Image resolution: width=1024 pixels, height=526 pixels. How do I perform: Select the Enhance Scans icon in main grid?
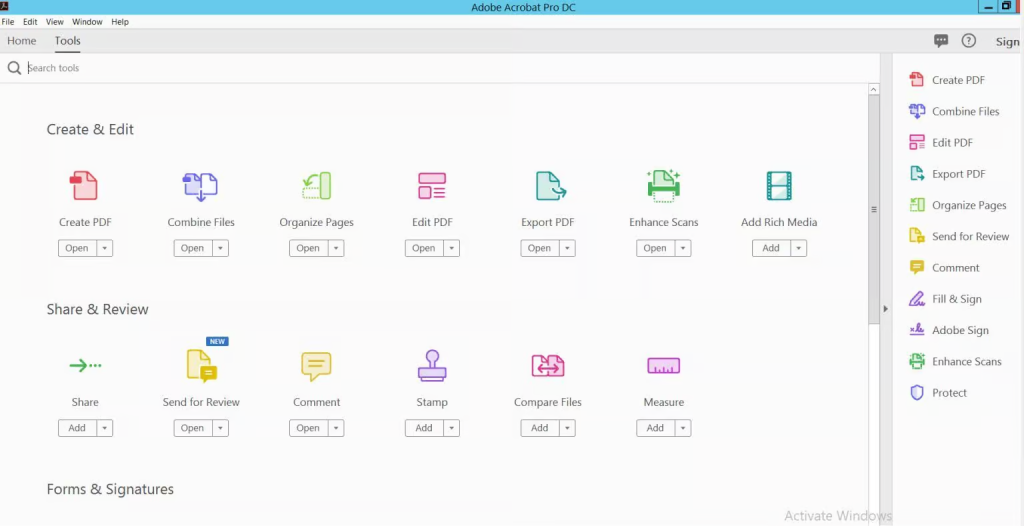click(664, 185)
